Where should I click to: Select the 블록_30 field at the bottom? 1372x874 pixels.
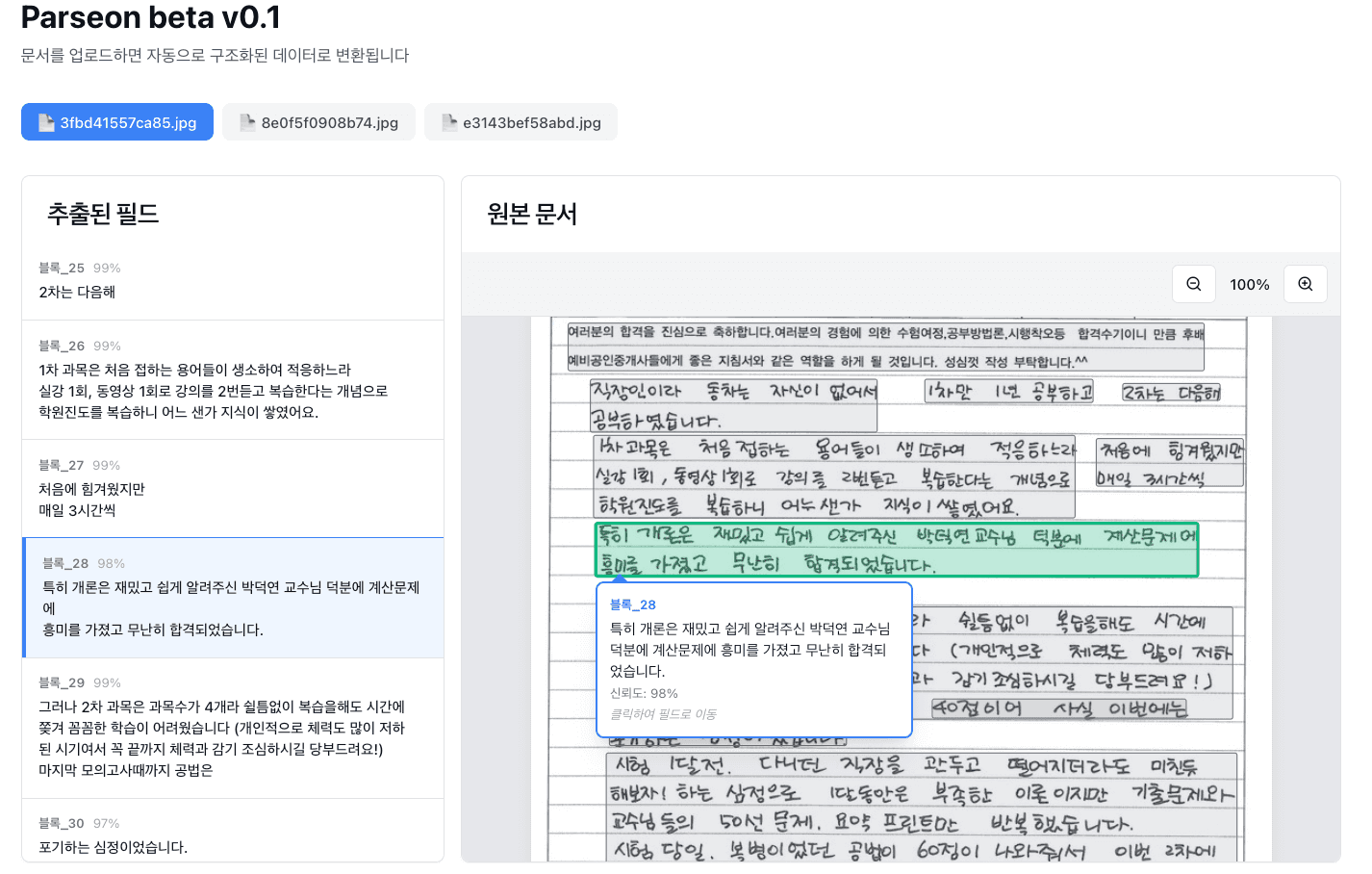[x=232, y=835]
